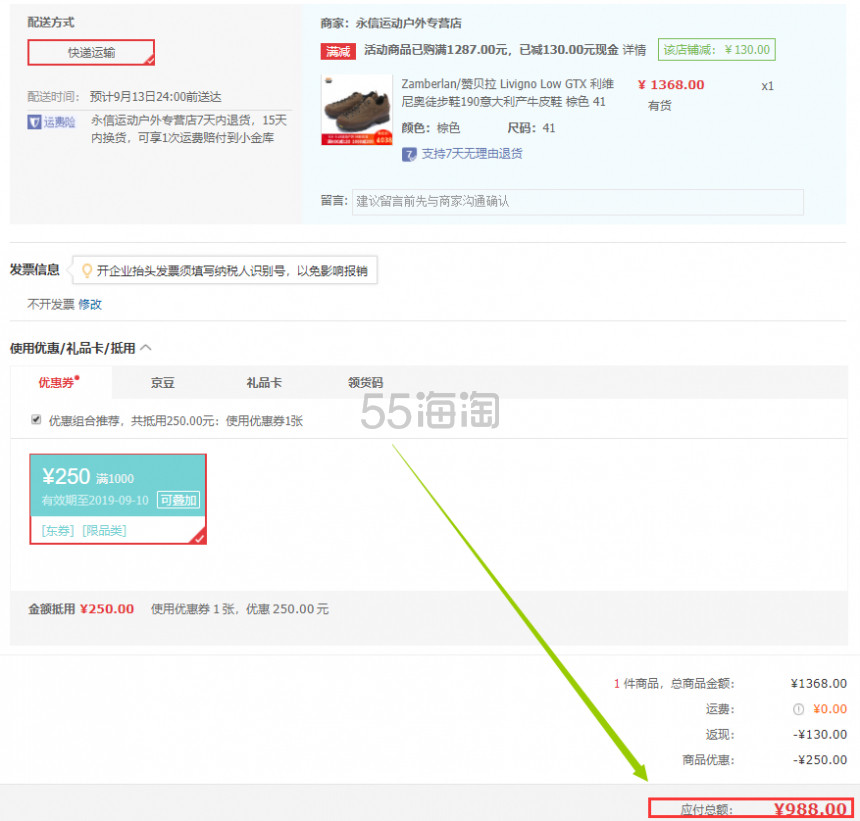Click the 不开发票 invoice status text
The height and width of the screenshot is (821, 860).
[51, 304]
